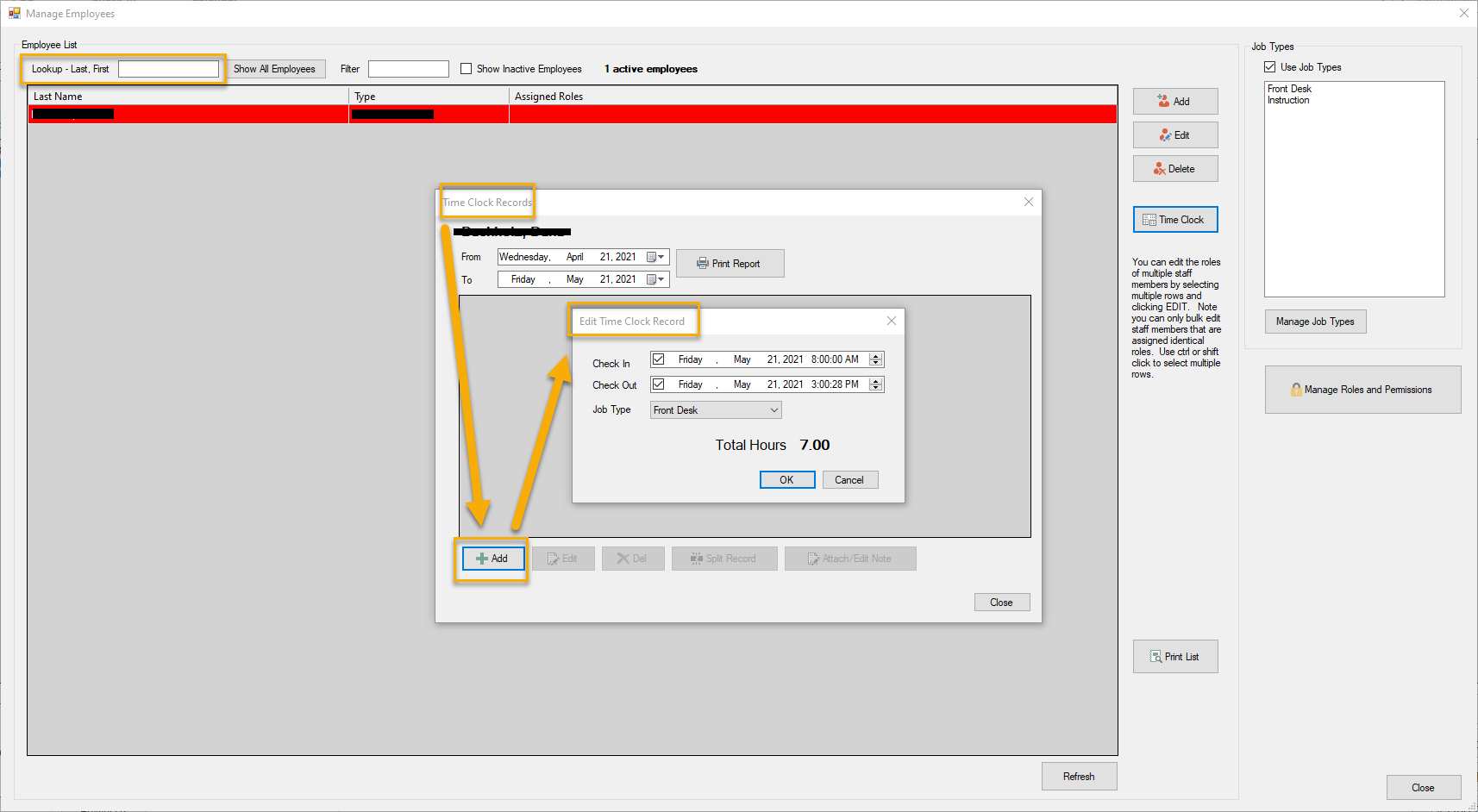Screen dimensions: 1478x812
Task: Toggle the Check In checkbox
Action: pos(659,359)
